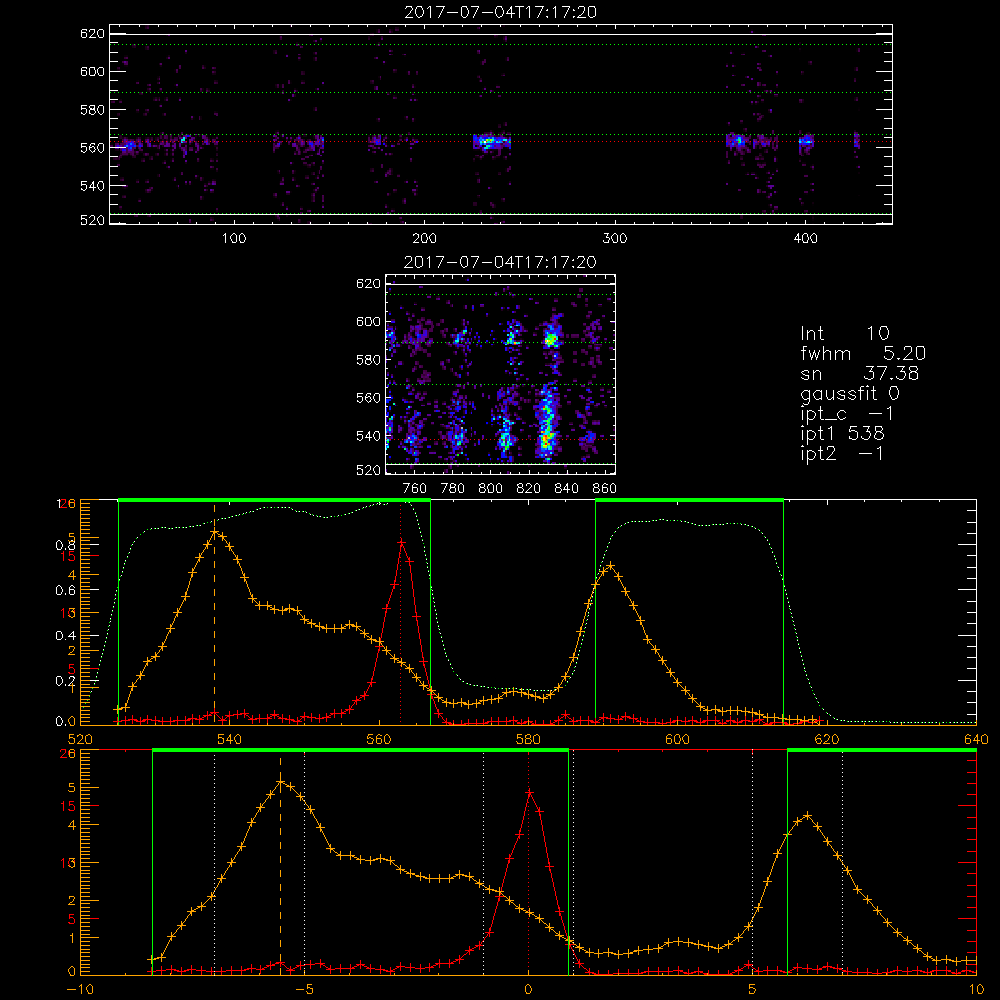
Task: Click the orange curve peak near 591 in upper profile
Action: (610, 565)
